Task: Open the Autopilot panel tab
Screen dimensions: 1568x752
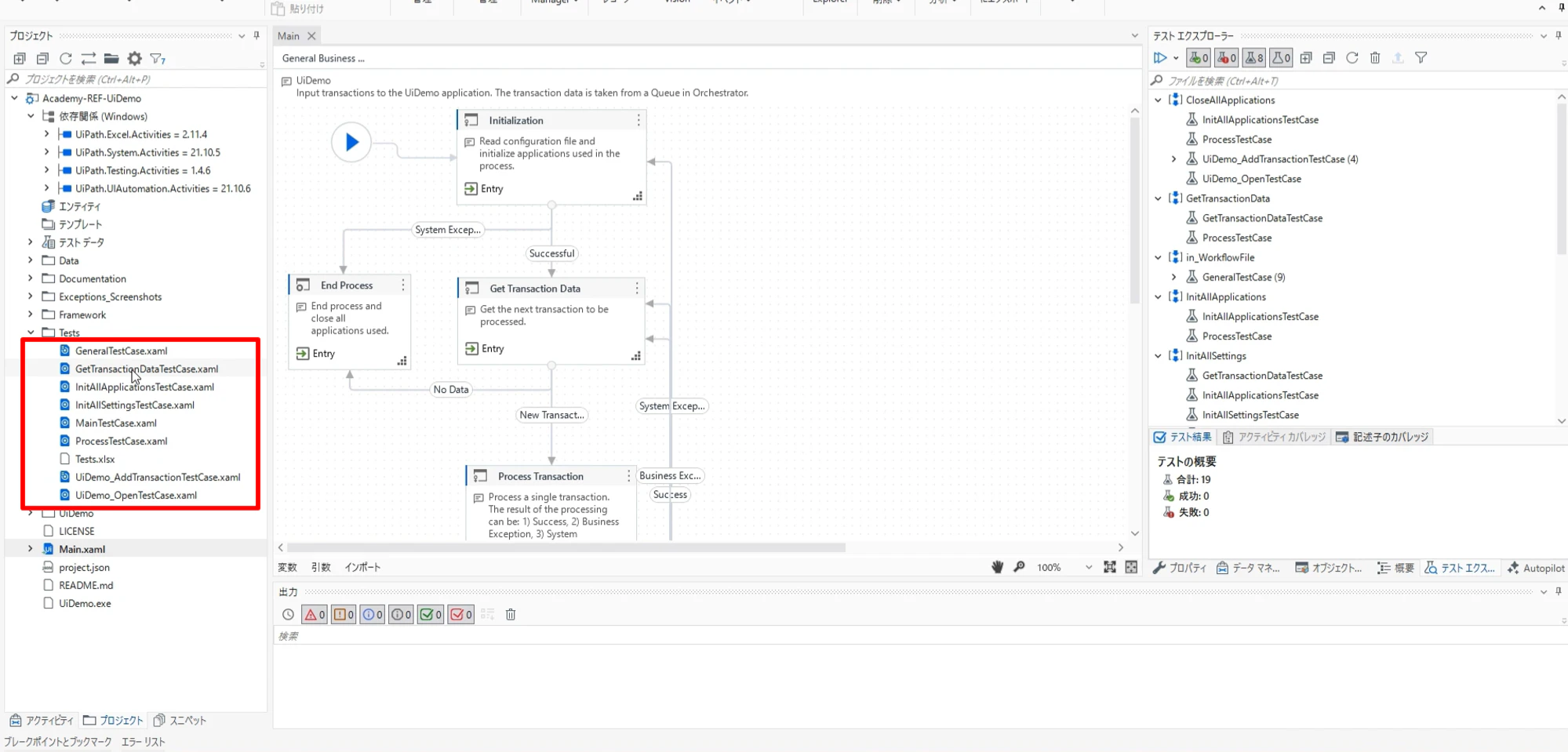Action: pyautogui.click(x=1536, y=568)
